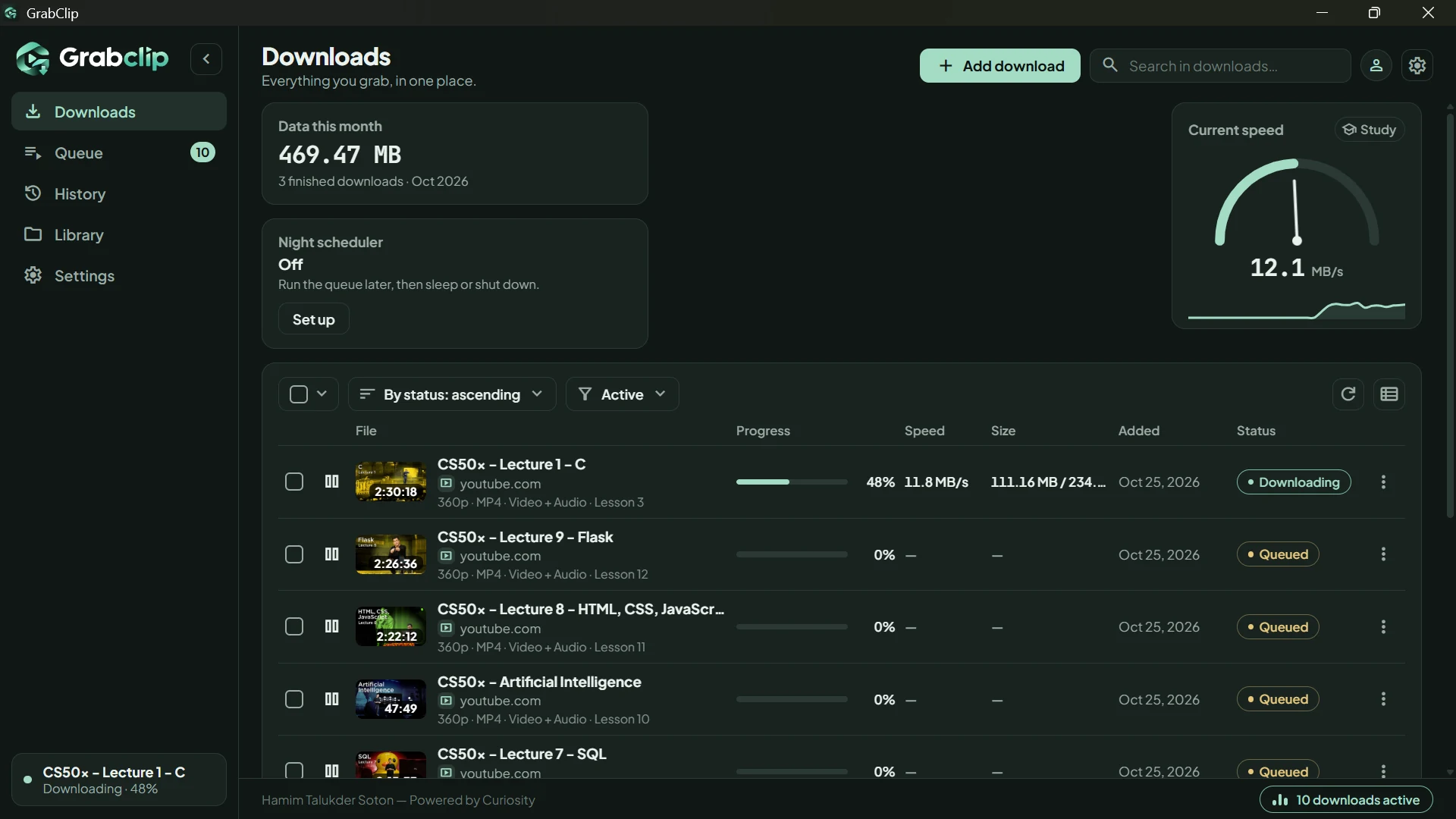Screen dimensions: 1456x819
Task: Click Set up for Night scheduler
Action: click(x=313, y=319)
